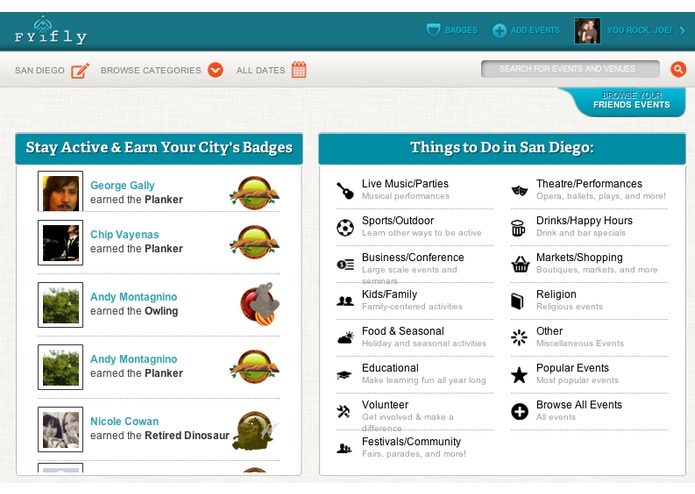Click Nicole Cowan's avatar photo
Image resolution: width=695 pixels, height=494 pixels.
60,430
